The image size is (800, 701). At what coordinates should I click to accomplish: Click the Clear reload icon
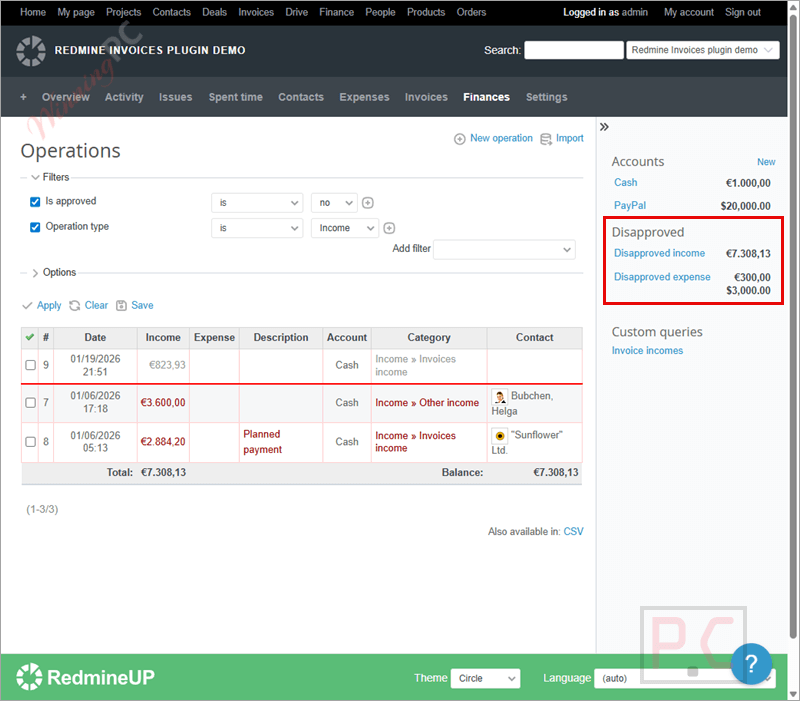tap(74, 306)
